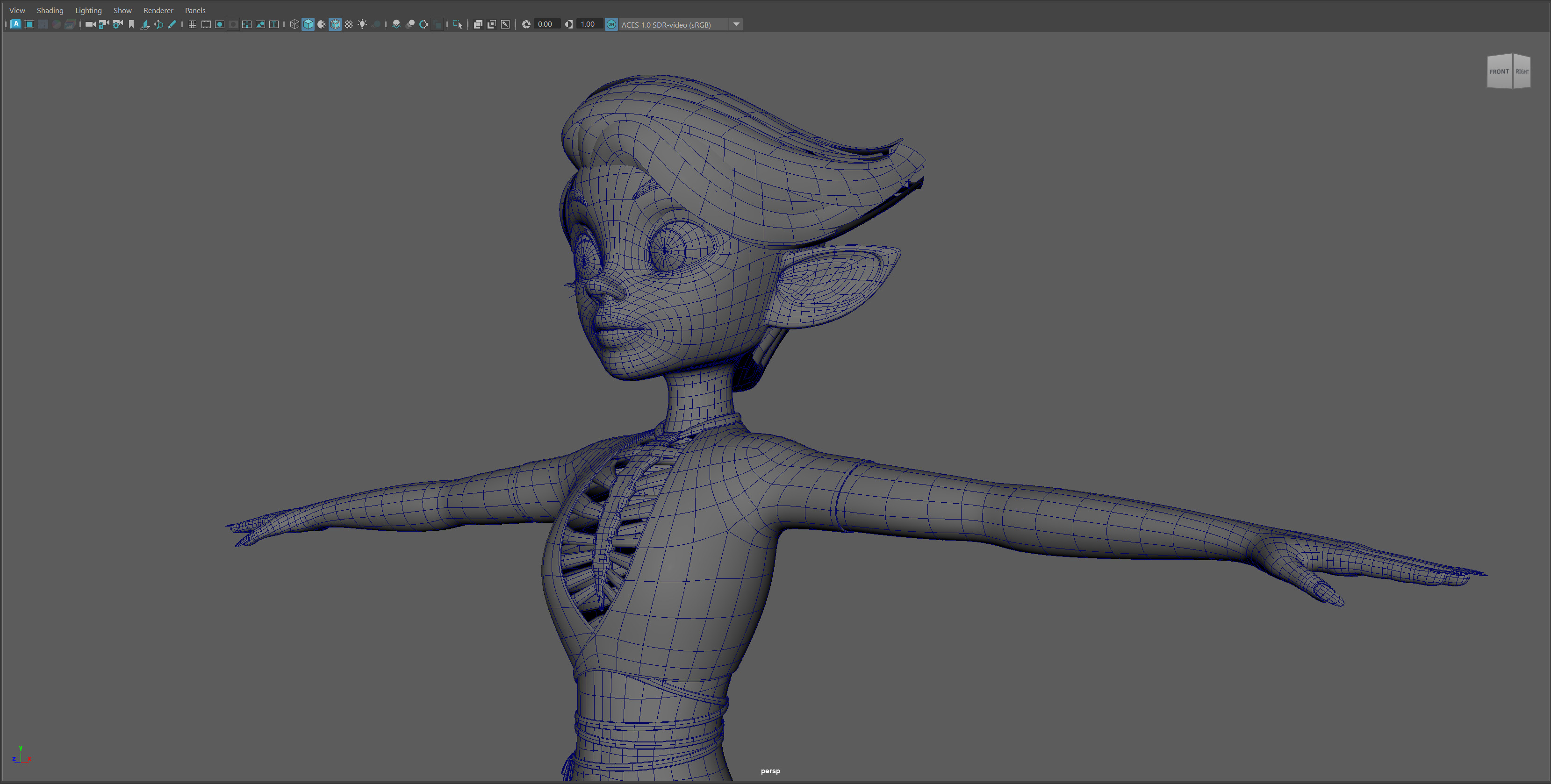Click the Field Chart icon
This screenshot has width=1551, height=784.
click(x=247, y=24)
